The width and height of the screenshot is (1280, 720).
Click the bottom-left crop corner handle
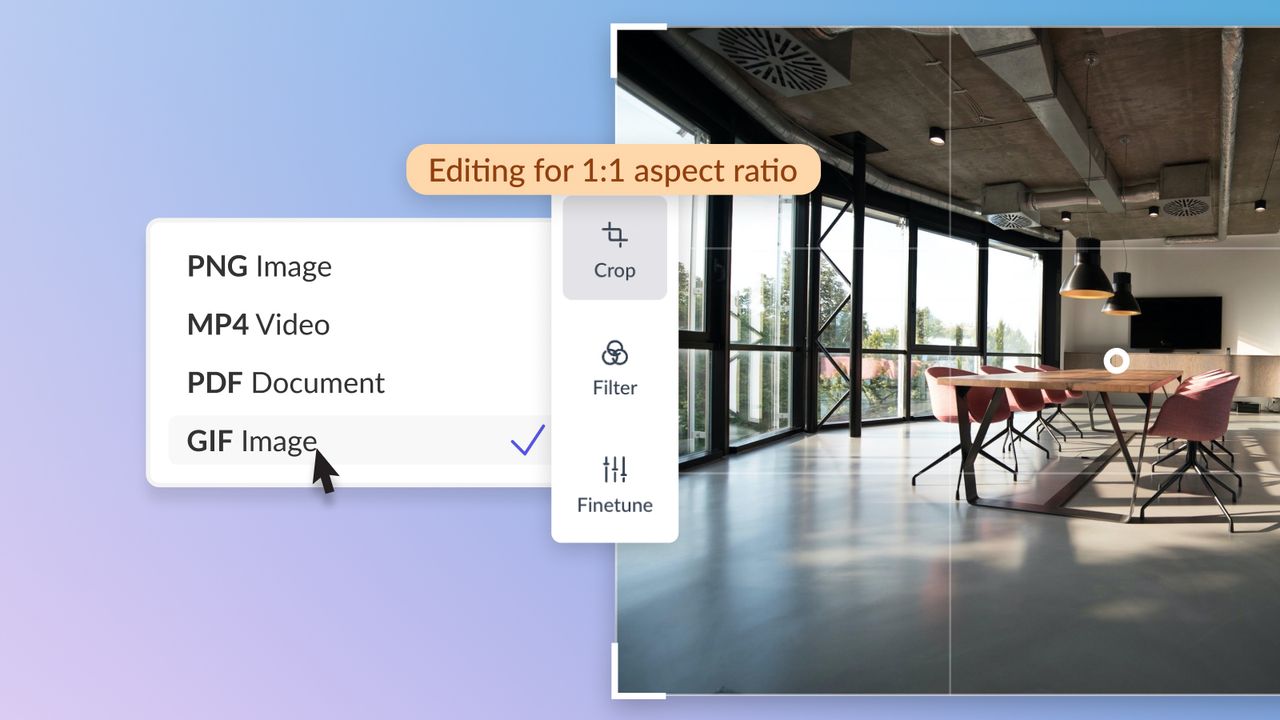638,671
